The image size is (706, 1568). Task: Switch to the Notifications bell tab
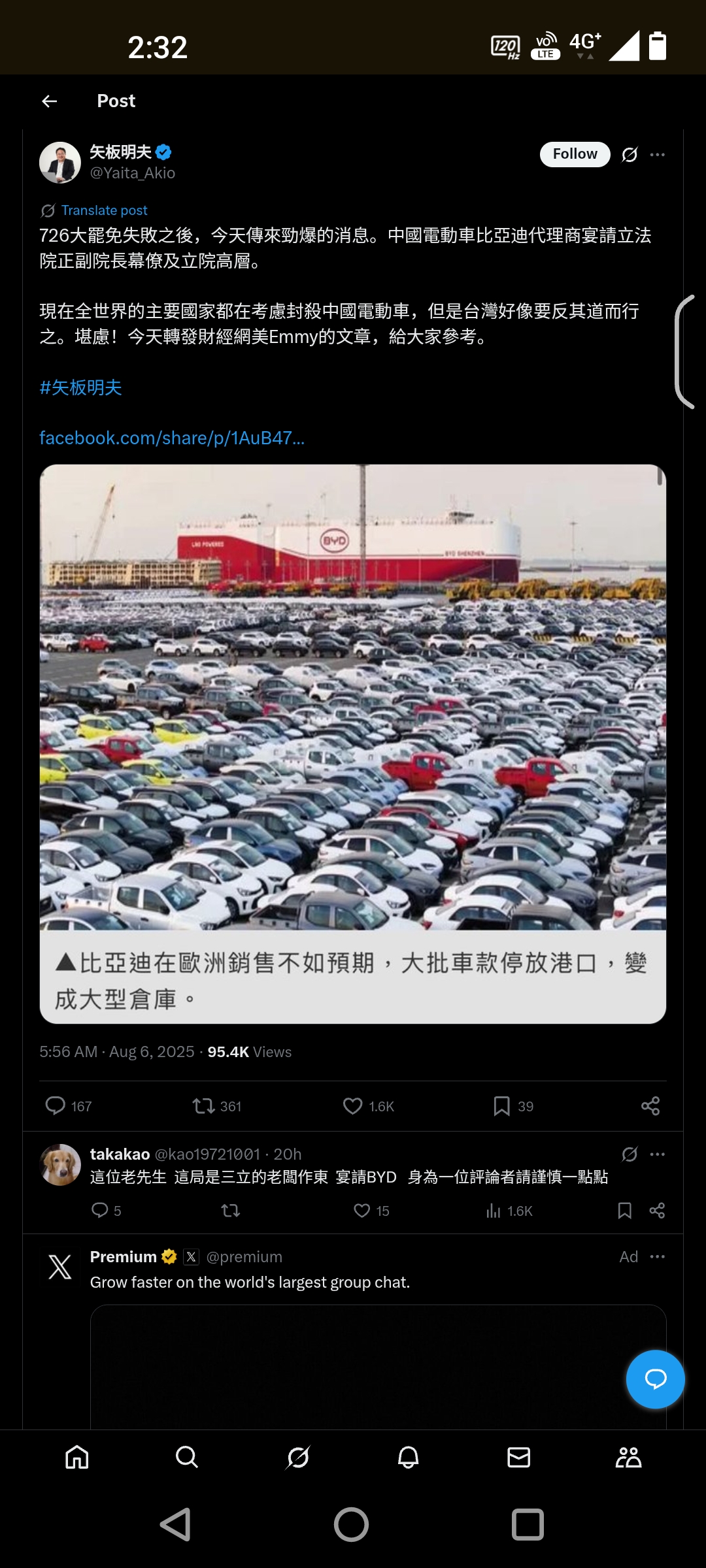click(x=409, y=1458)
